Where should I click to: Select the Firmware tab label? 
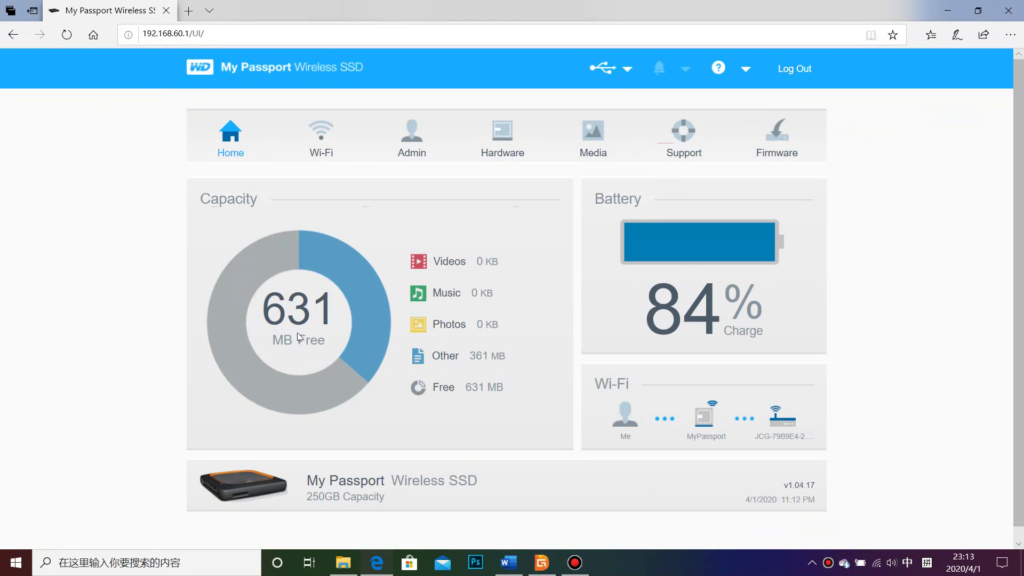[x=776, y=153]
